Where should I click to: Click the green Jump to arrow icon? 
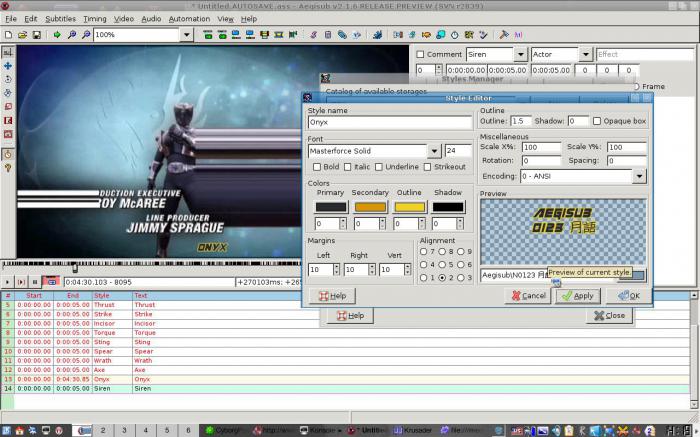tap(57, 35)
